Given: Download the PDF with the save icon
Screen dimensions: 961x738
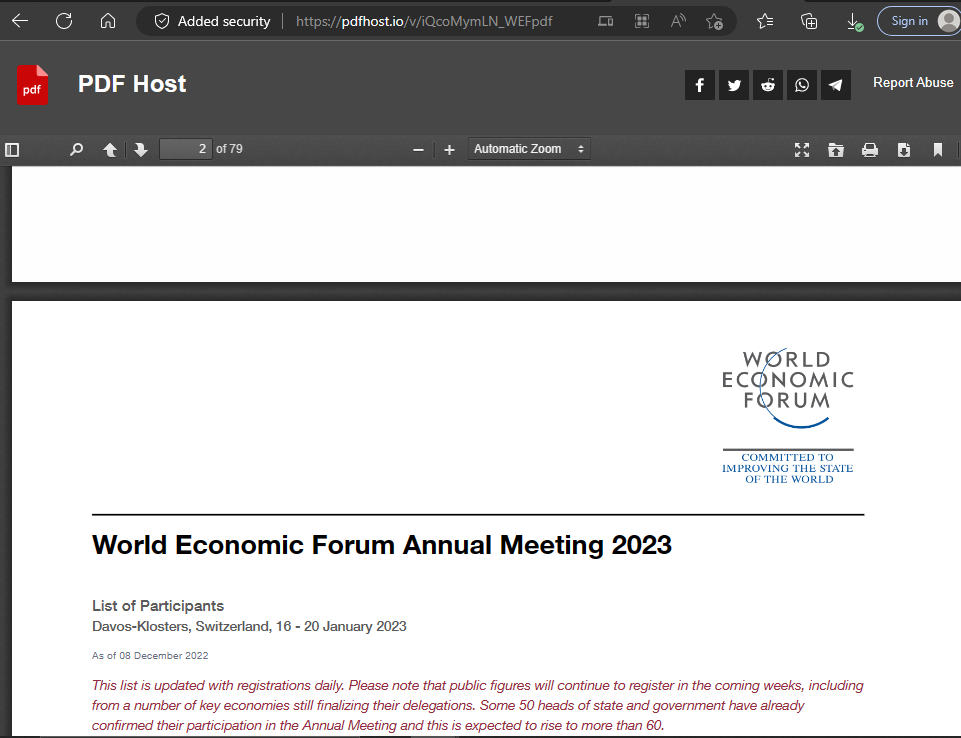Looking at the screenshot, I should click(x=904, y=150).
